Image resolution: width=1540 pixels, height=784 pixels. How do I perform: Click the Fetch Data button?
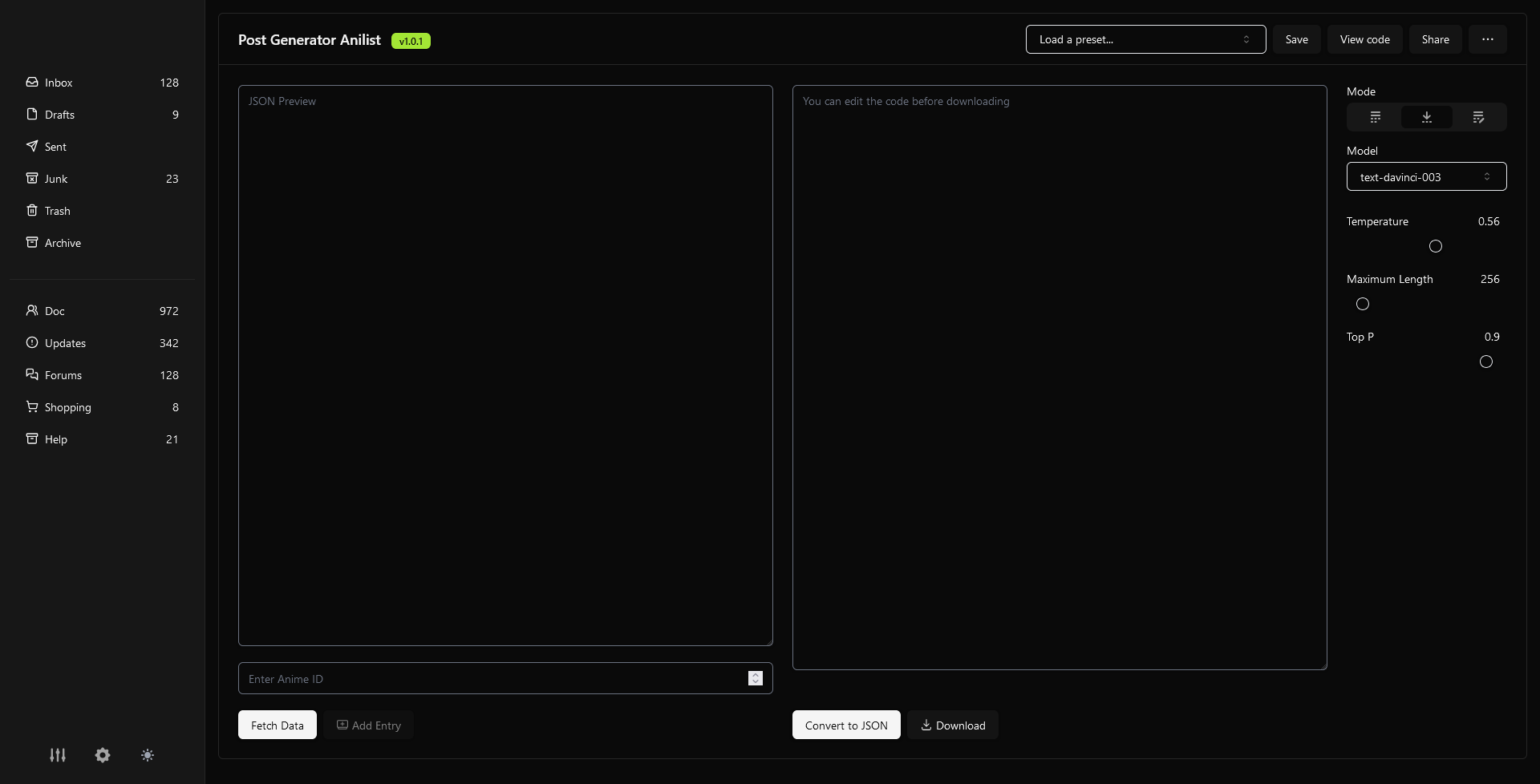pyautogui.click(x=278, y=725)
